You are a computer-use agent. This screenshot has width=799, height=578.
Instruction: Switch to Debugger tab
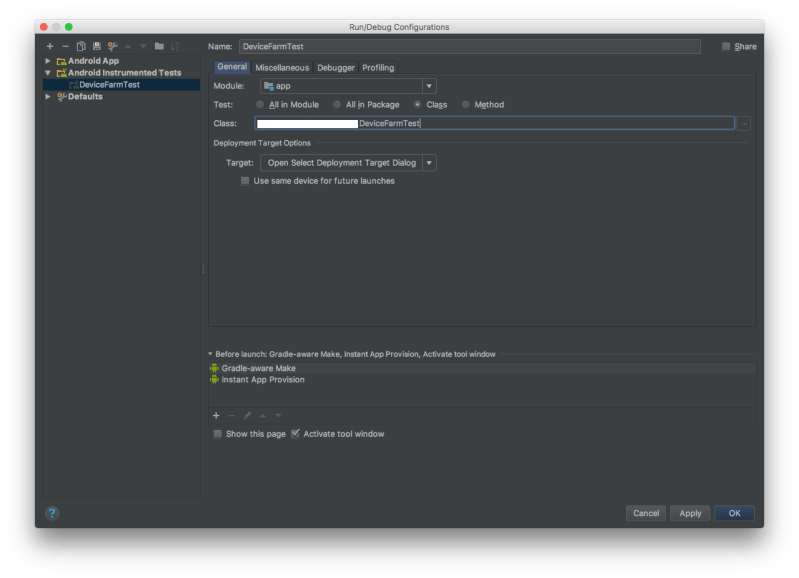(x=336, y=67)
